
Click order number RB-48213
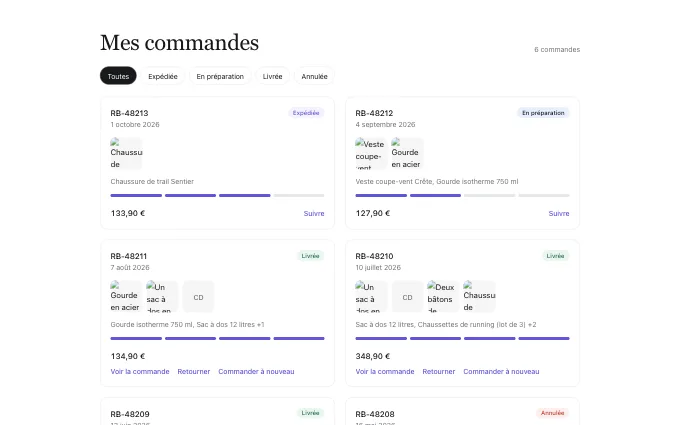click(x=129, y=113)
